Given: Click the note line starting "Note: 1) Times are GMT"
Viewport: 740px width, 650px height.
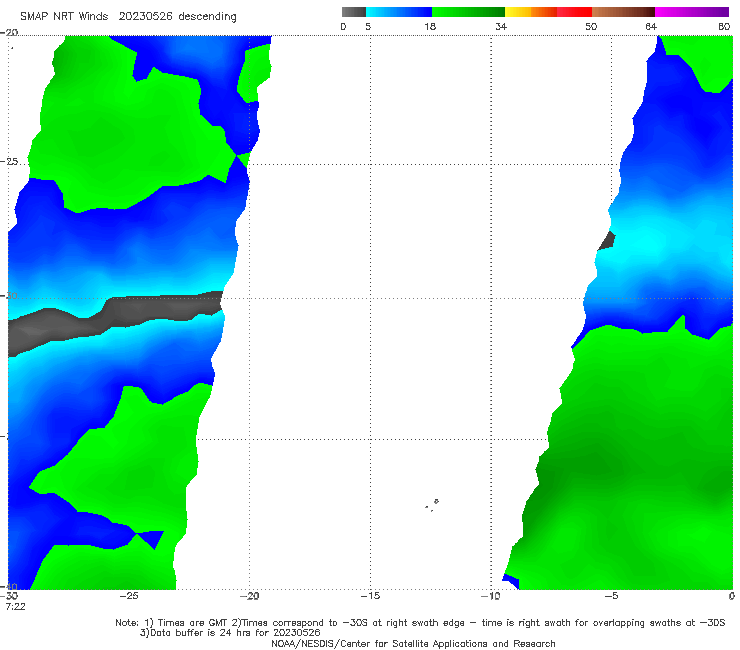Looking at the screenshot, I should 420,623.
